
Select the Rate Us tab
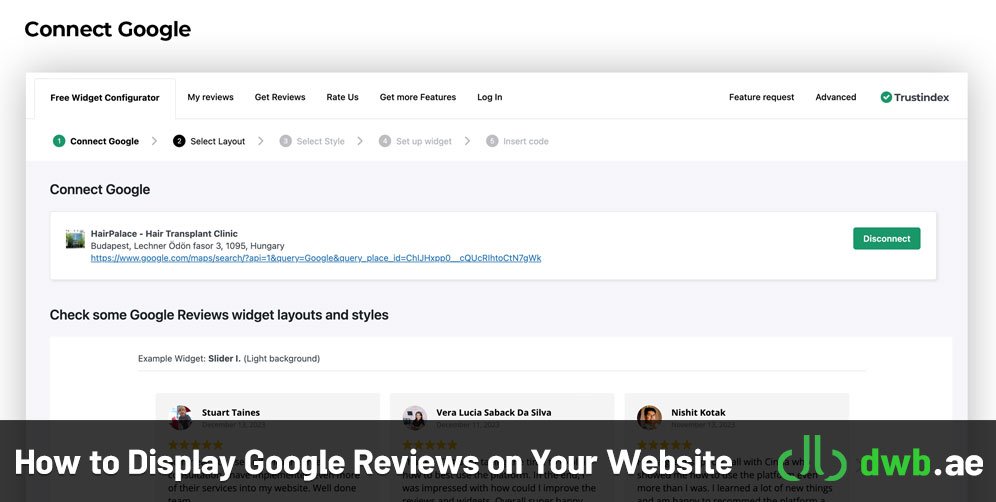click(342, 97)
